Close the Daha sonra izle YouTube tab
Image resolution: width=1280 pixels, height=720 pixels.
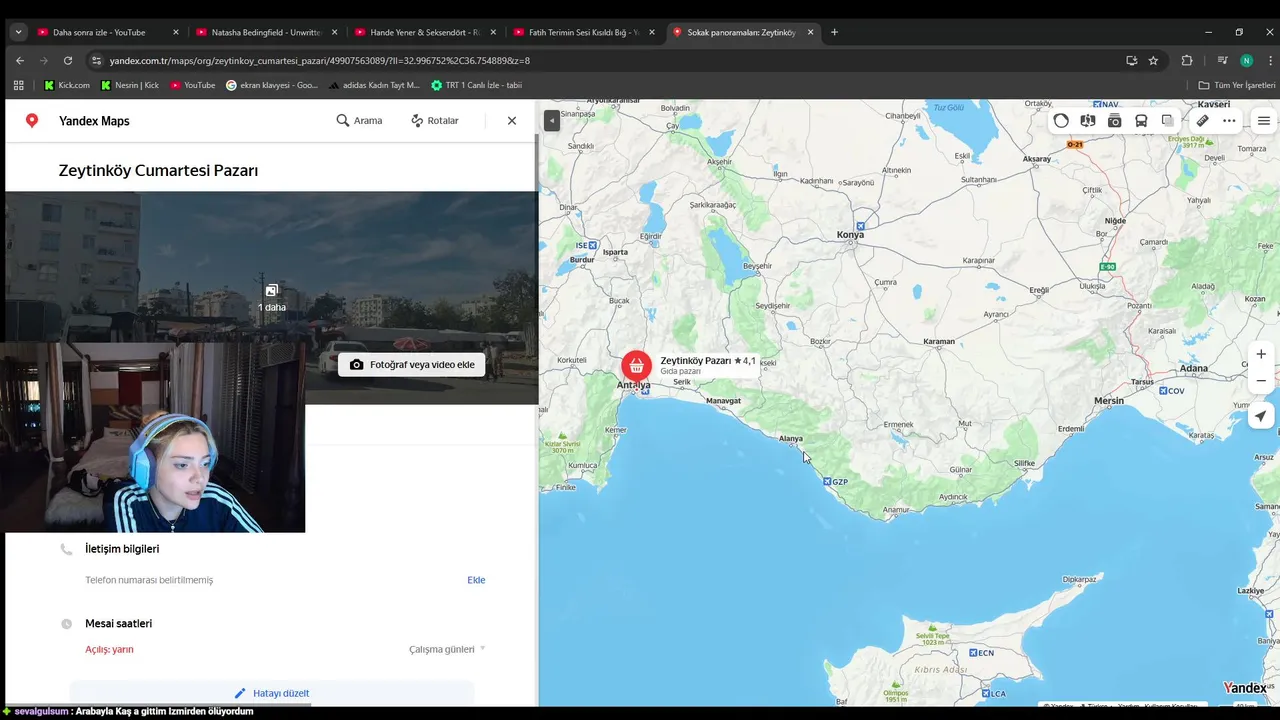click(x=176, y=32)
